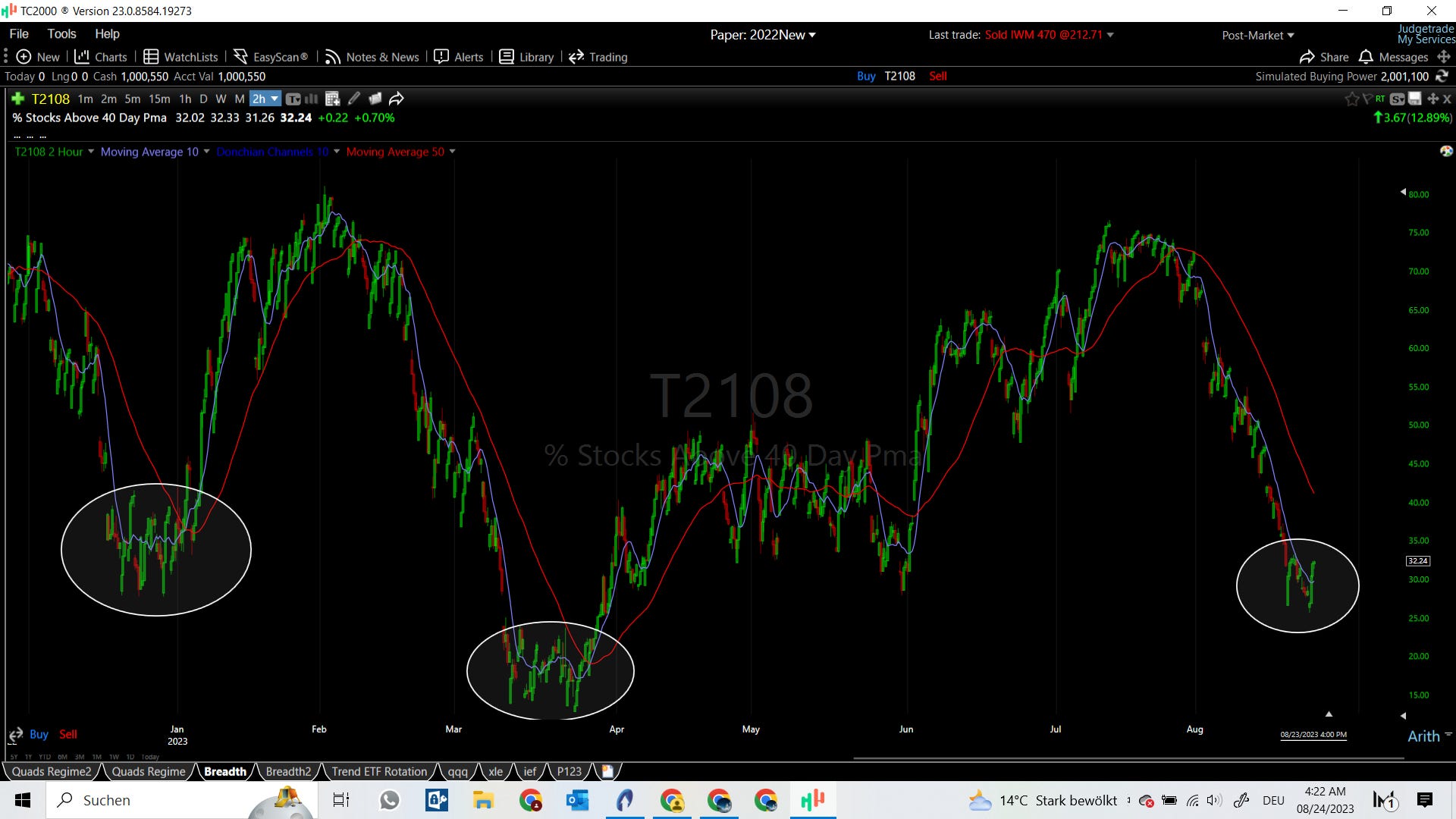The height and width of the screenshot is (819, 1456).
Task: Click the red Sell button in header
Action: (938, 76)
